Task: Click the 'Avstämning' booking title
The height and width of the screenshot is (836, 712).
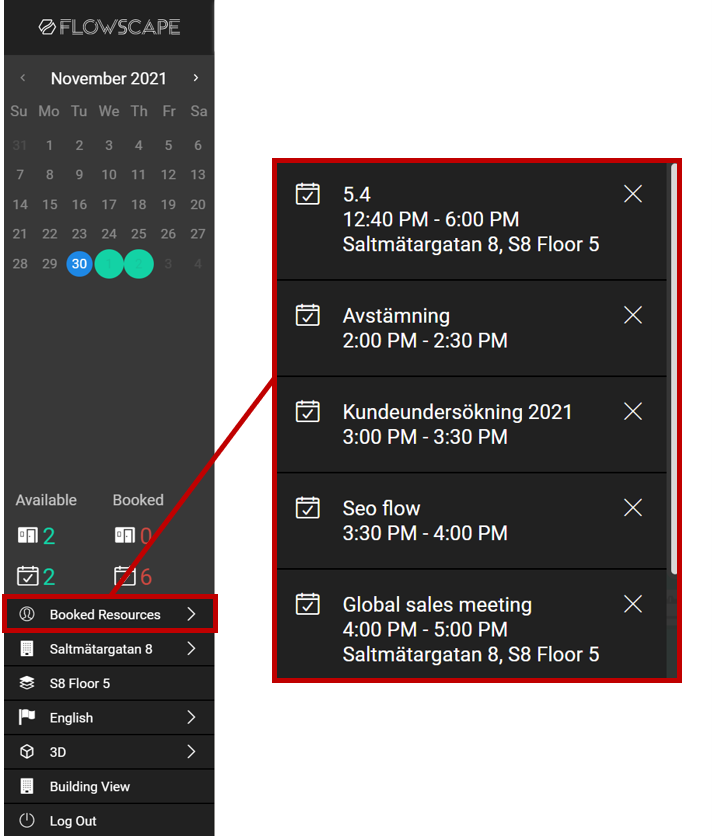Action: [x=396, y=316]
